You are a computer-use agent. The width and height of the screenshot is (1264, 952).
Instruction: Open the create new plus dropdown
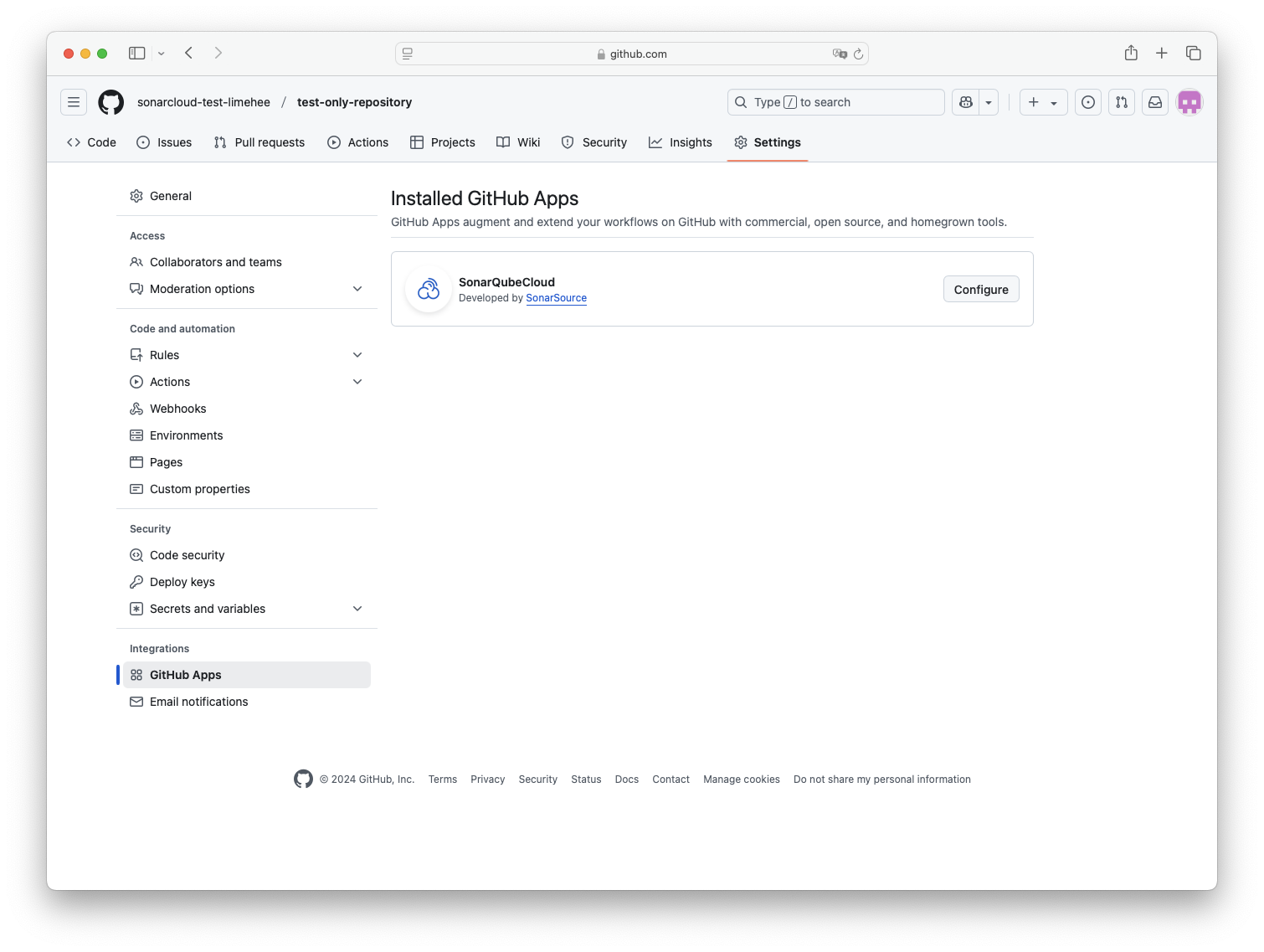pyautogui.click(x=1043, y=102)
